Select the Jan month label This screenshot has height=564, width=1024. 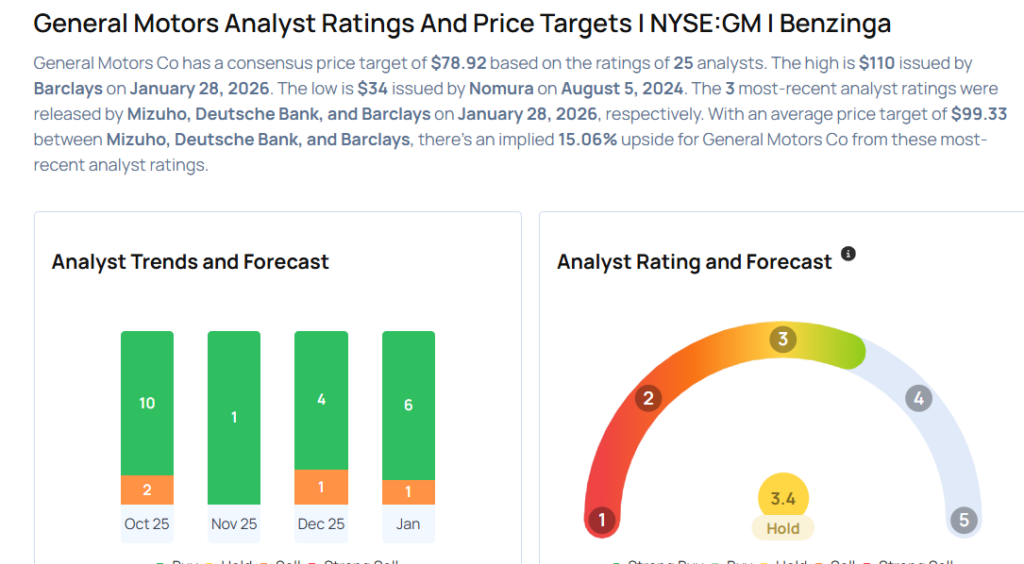[408, 524]
